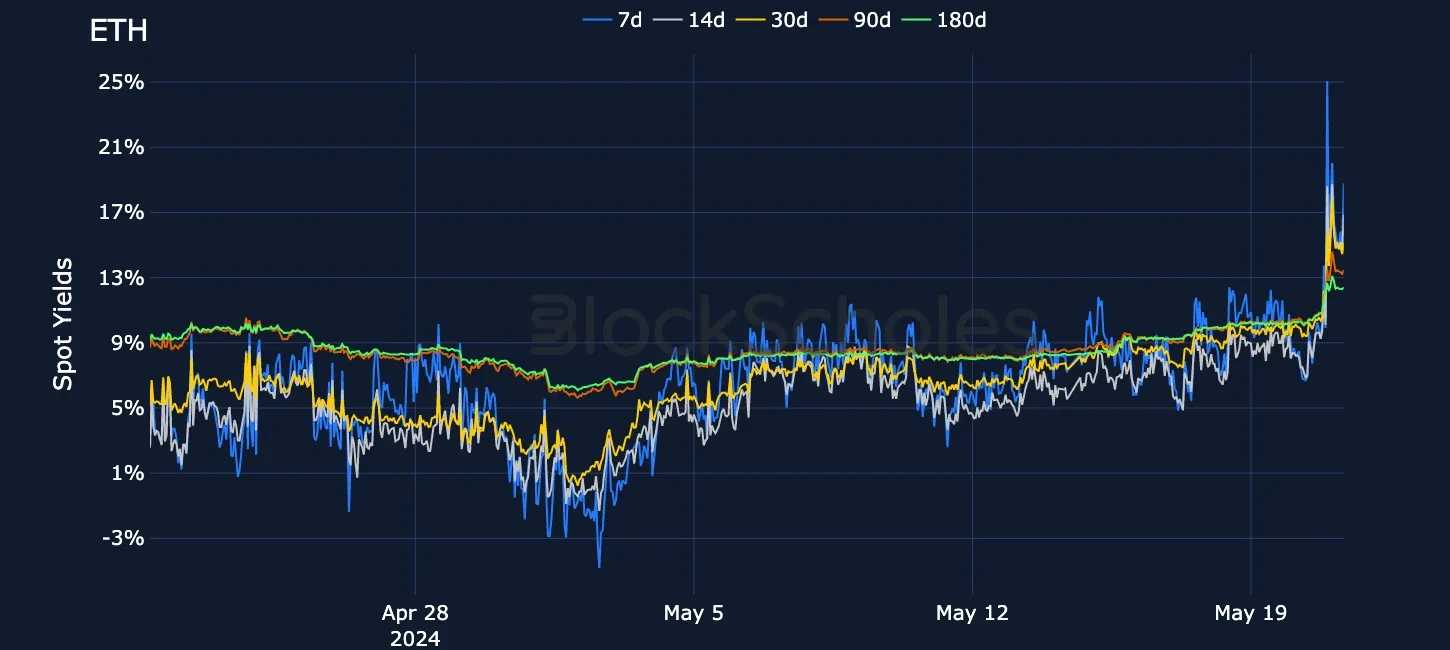Viewport: 1450px width, 650px height.
Task: Click the May 5 date label
Action: 693,613
